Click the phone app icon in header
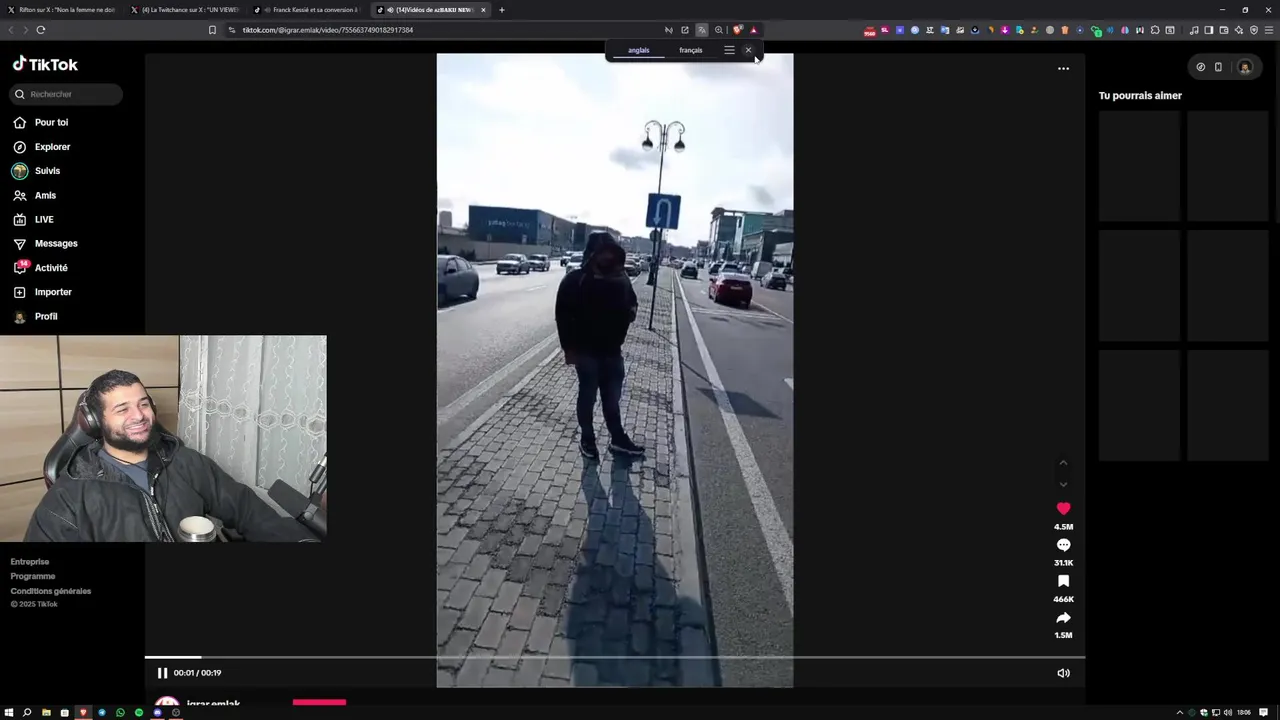The width and height of the screenshot is (1280, 720). point(1218,67)
